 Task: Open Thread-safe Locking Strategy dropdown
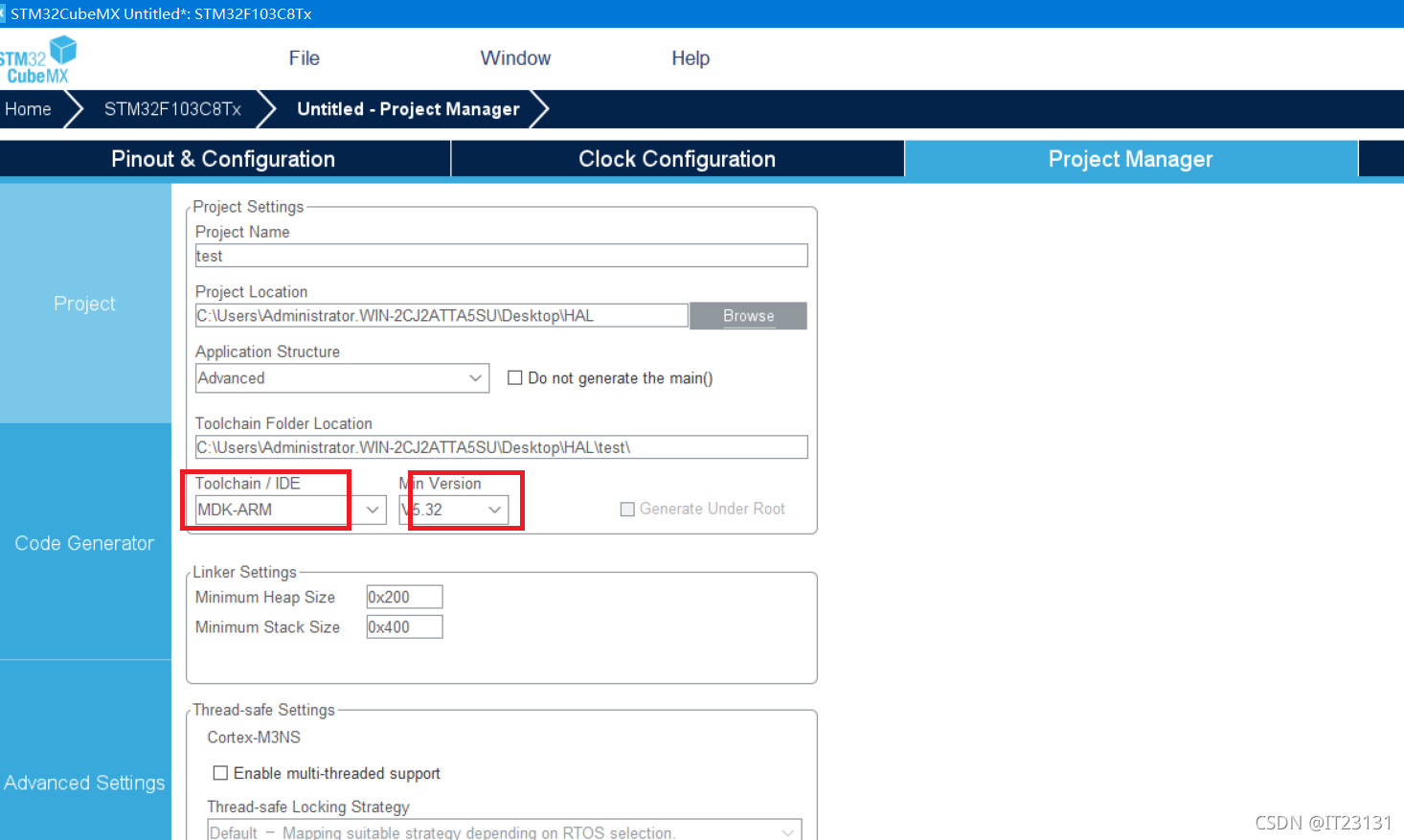(505, 831)
